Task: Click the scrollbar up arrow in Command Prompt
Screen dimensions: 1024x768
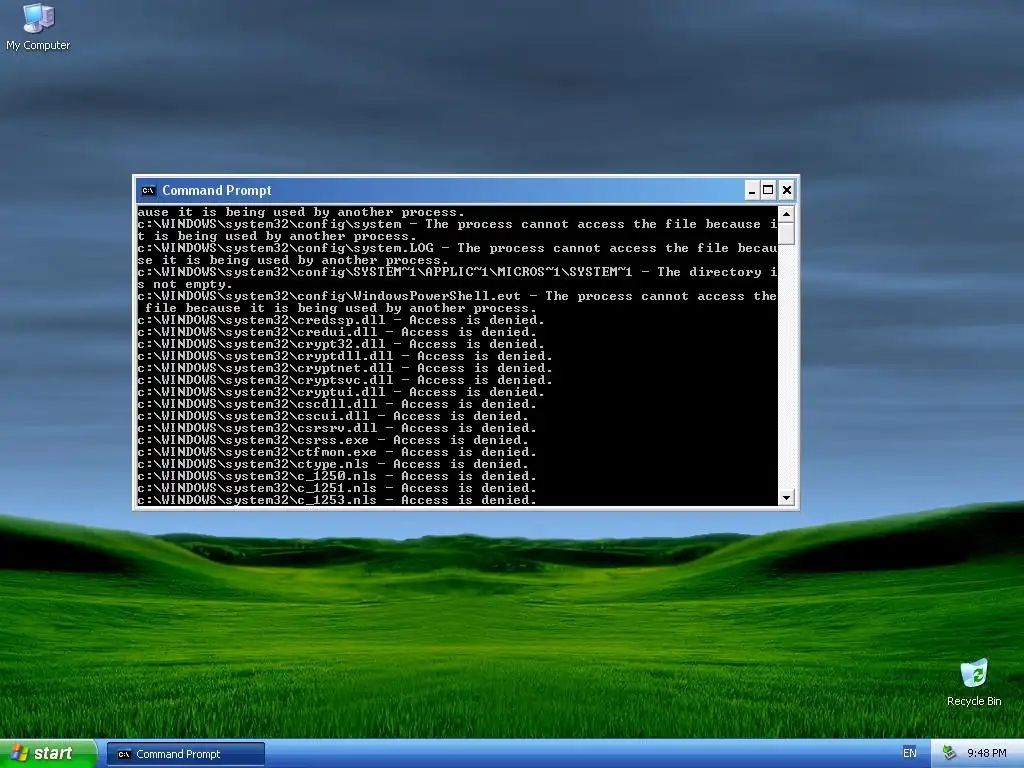Action: tap(786, 214)
